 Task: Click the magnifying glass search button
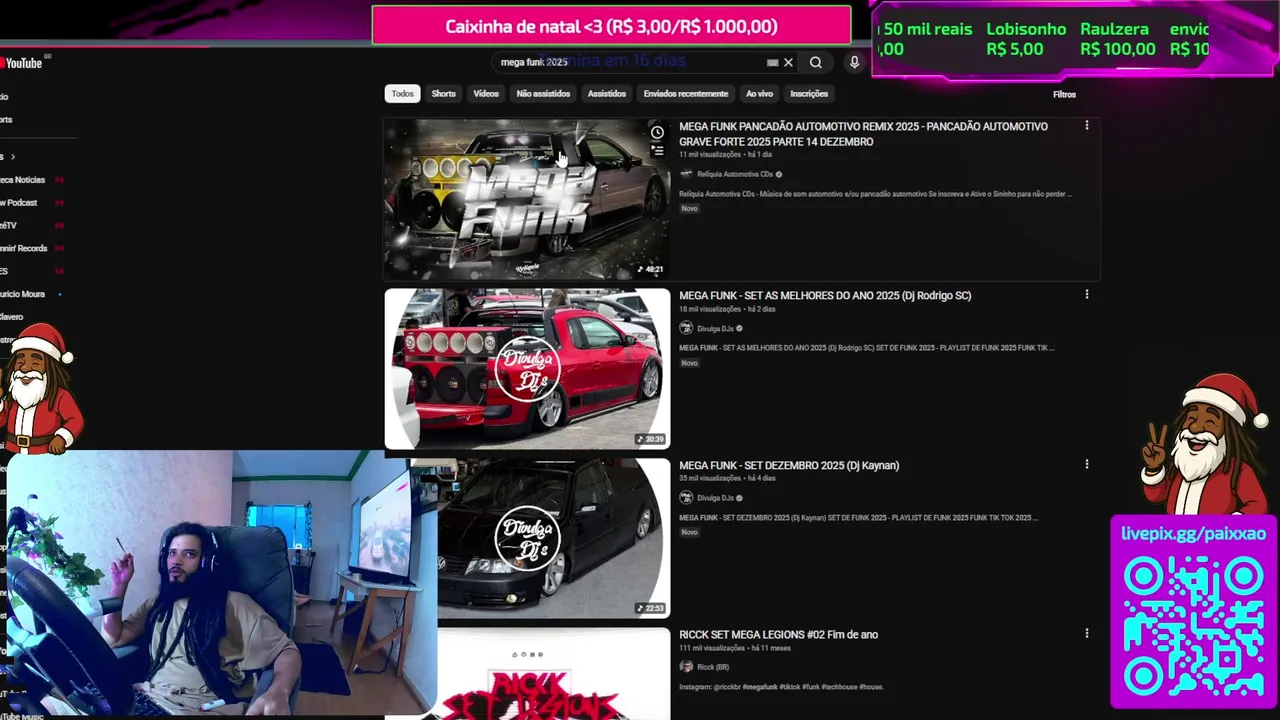click(816, 62)
